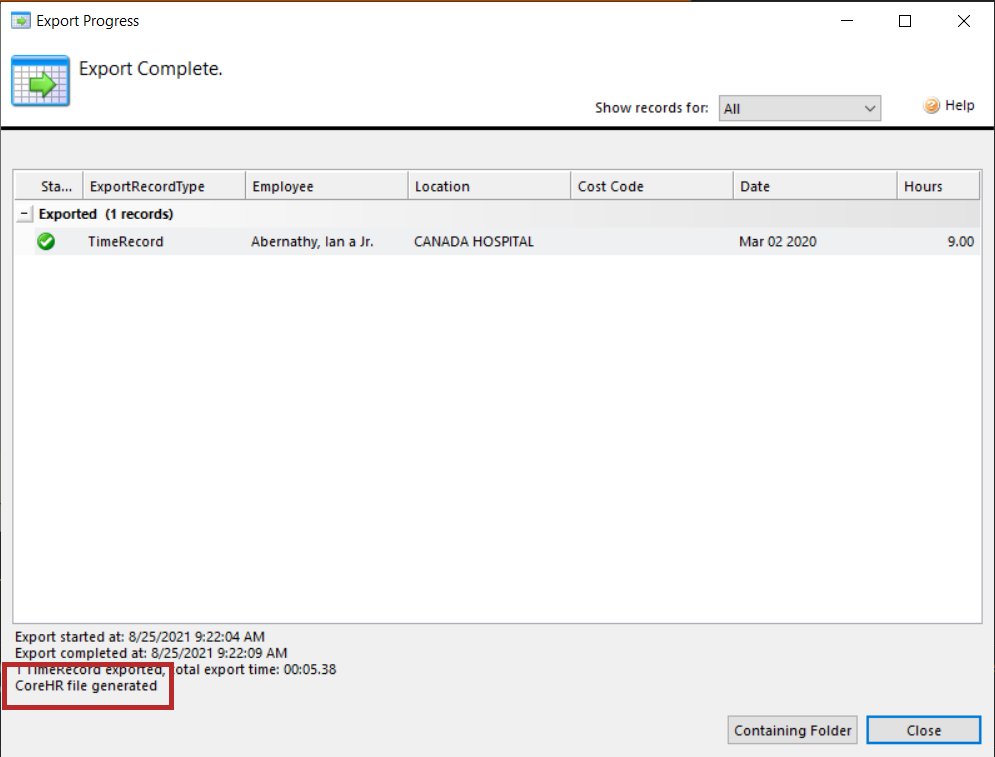Click the Help question mark icon

[931, 106]
